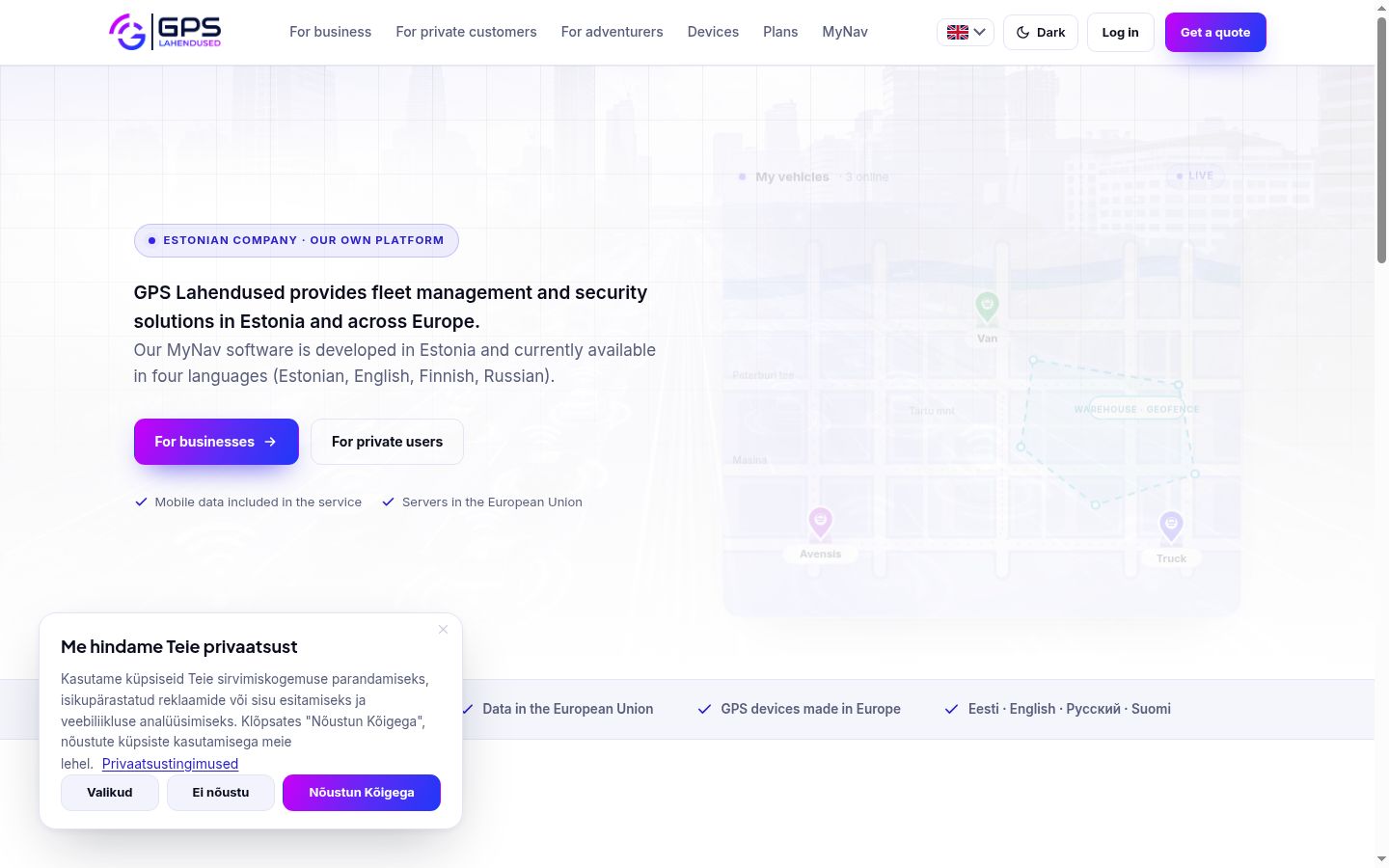Go to the Devices page

tap(713, 32)
